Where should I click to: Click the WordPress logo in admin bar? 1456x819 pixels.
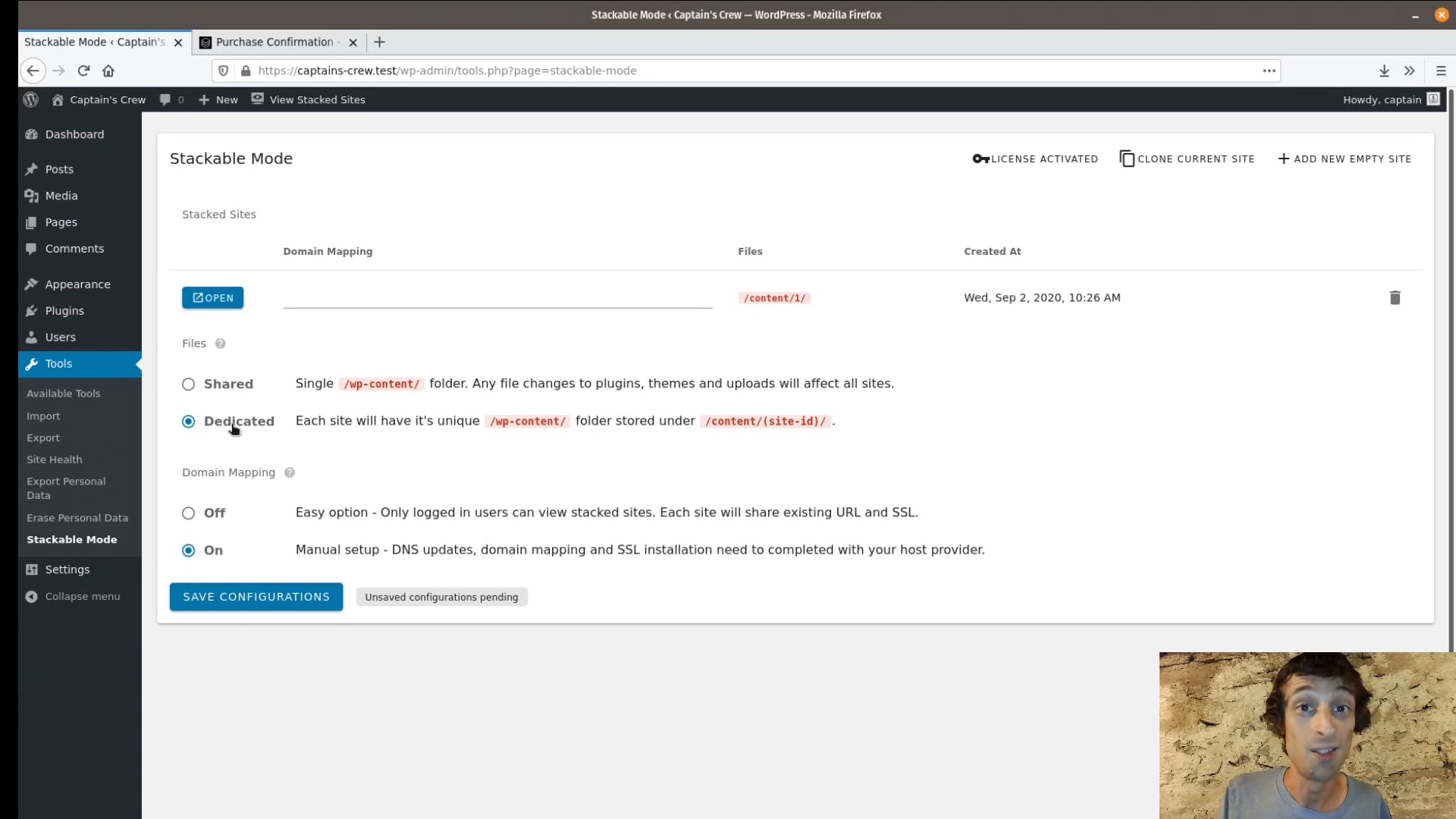coord(31,99)
